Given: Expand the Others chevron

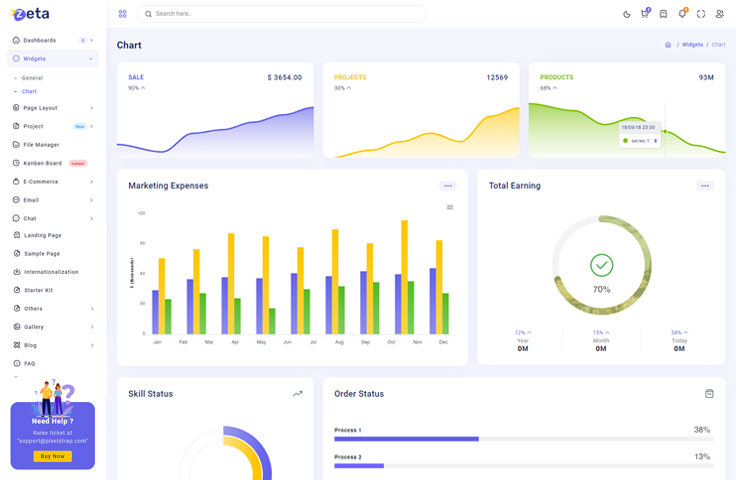Looking at the screenshot, I should [92, 309].
